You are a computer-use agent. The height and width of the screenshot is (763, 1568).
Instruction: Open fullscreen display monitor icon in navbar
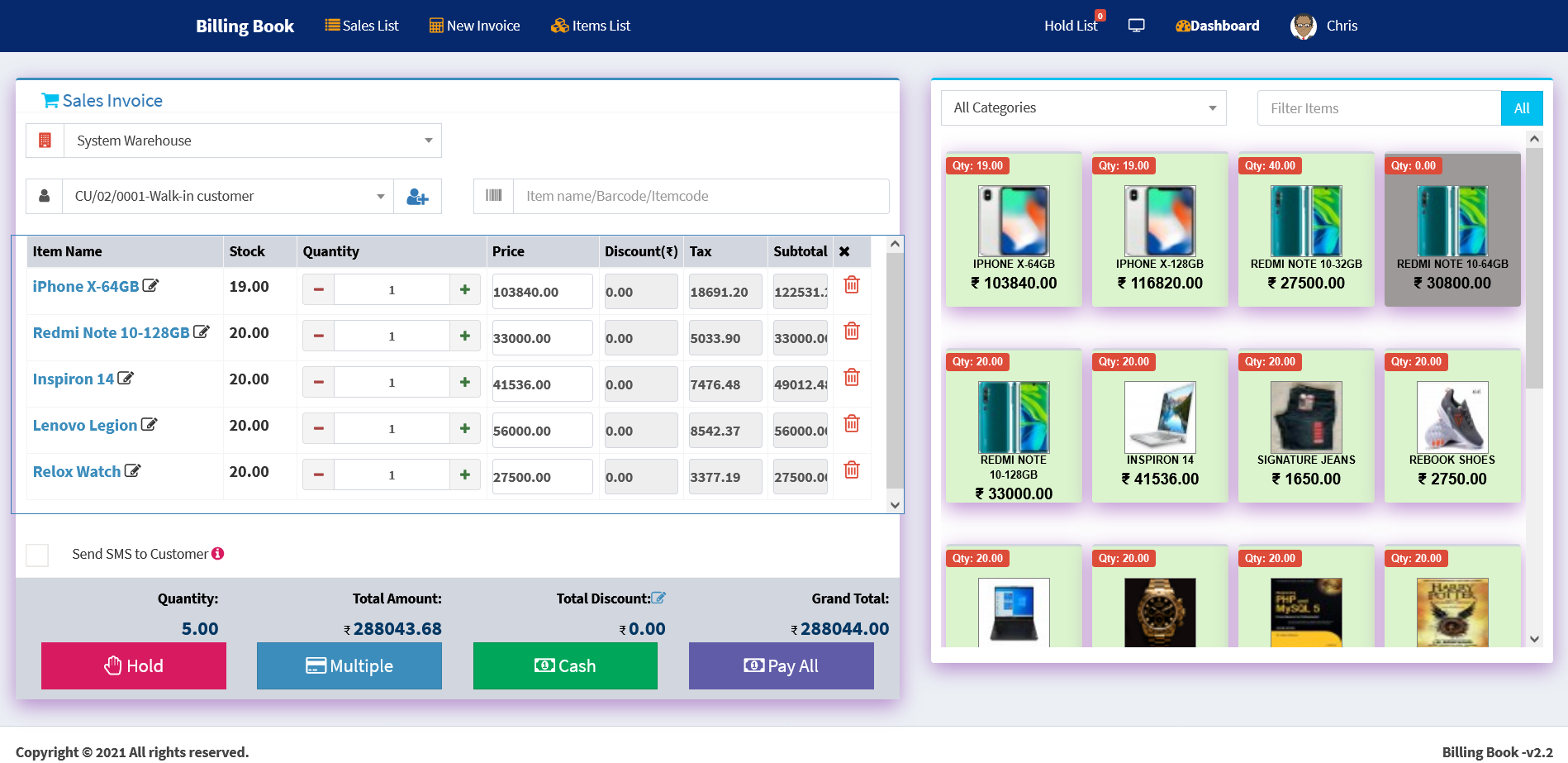tap(1137, 26)
